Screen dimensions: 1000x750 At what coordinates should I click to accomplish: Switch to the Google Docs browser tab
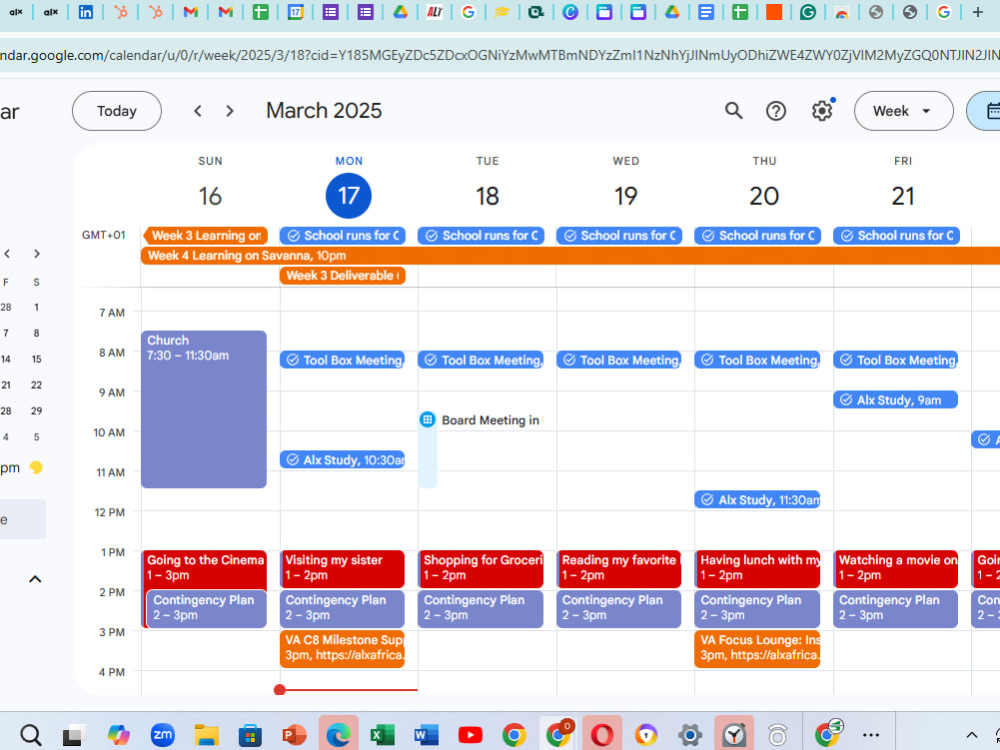[x=705, y=11]
